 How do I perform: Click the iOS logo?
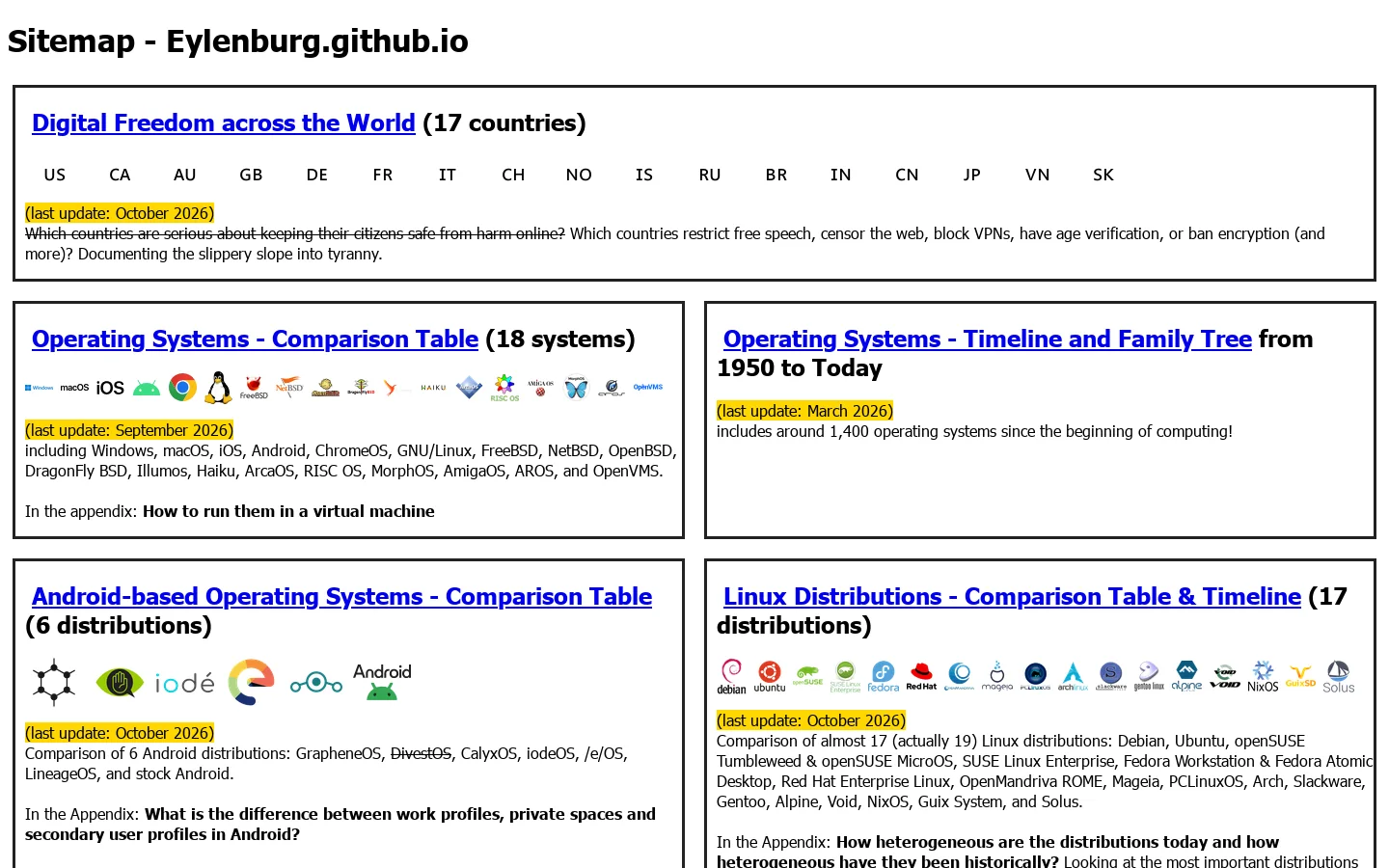pos(110,388)
